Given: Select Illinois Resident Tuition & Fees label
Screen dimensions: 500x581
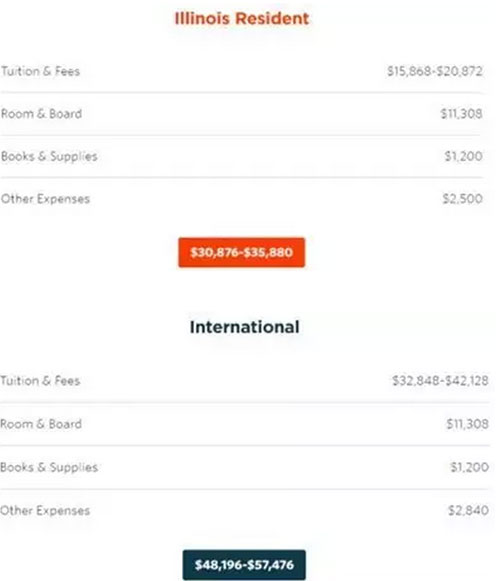Looking at the screenshot, I should tap(40, 71).
